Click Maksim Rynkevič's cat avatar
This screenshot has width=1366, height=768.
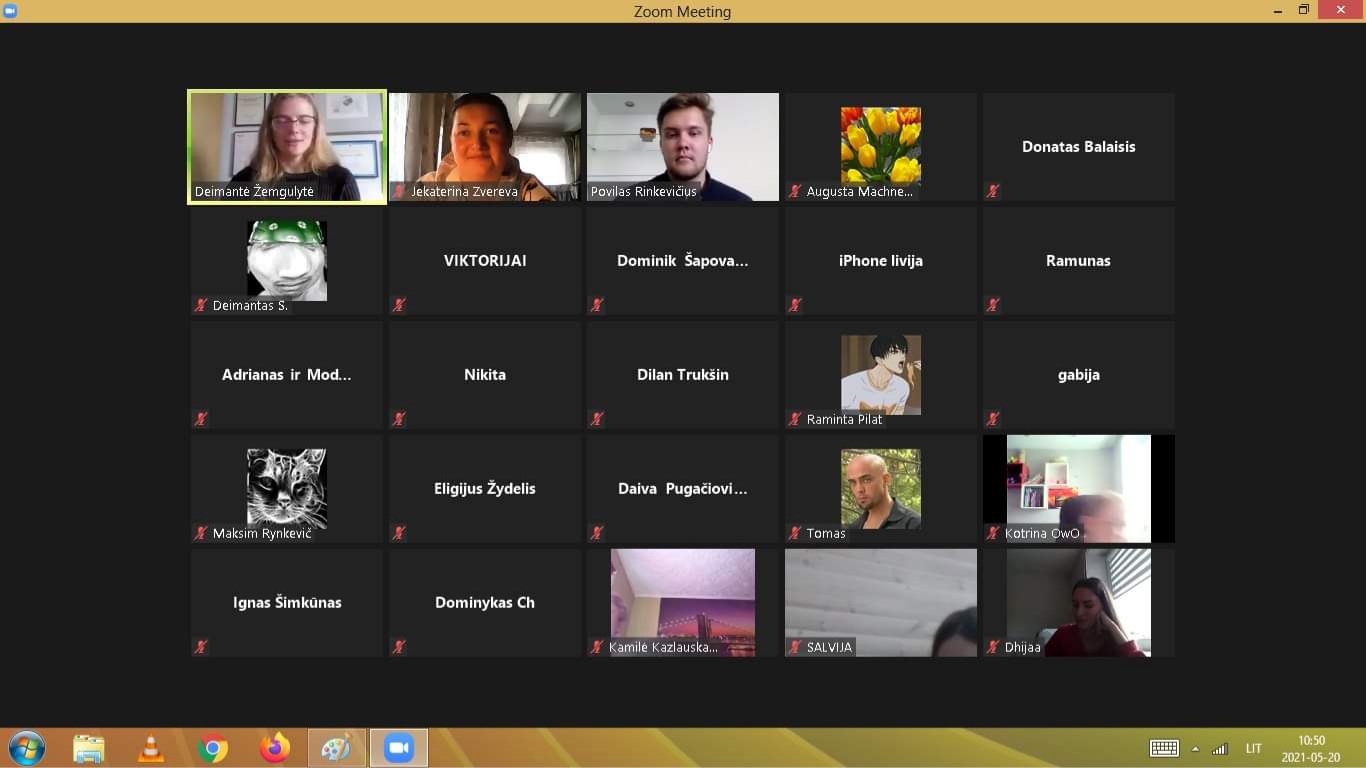287,488
